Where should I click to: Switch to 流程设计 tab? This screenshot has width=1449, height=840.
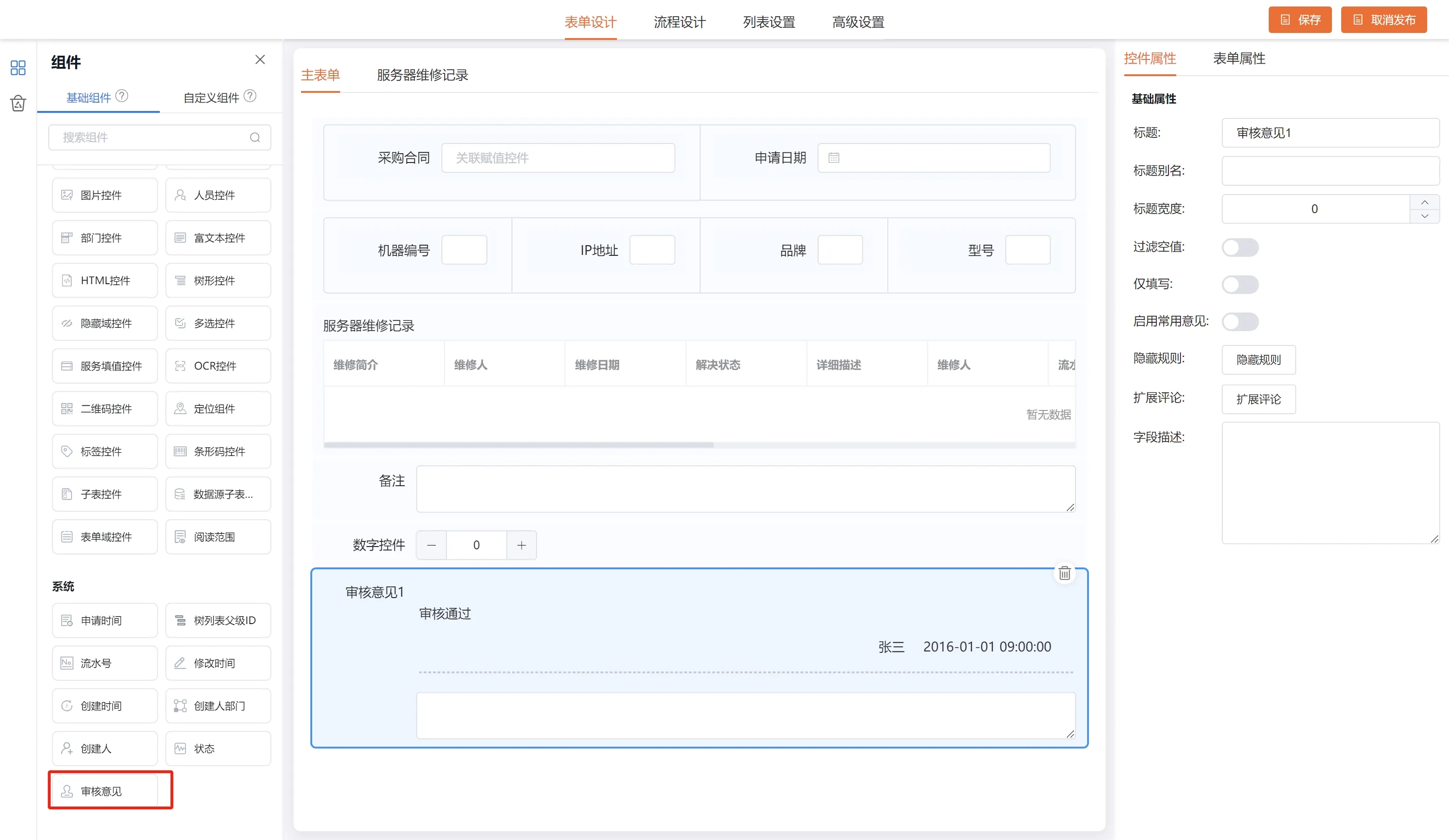[x=680, y=22]
